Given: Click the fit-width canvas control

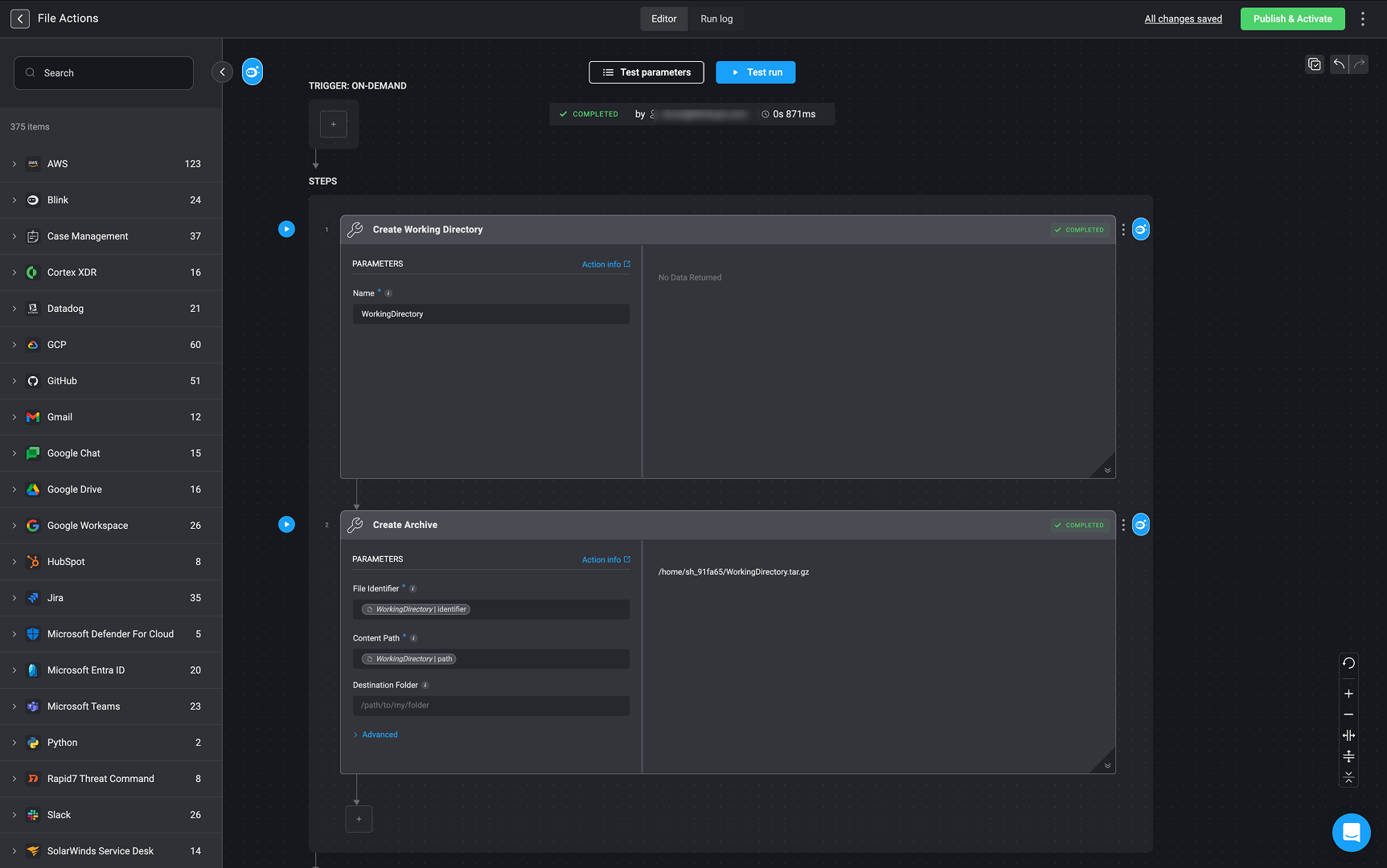Looking at the screenshot, I should [x=1349, y=735].
